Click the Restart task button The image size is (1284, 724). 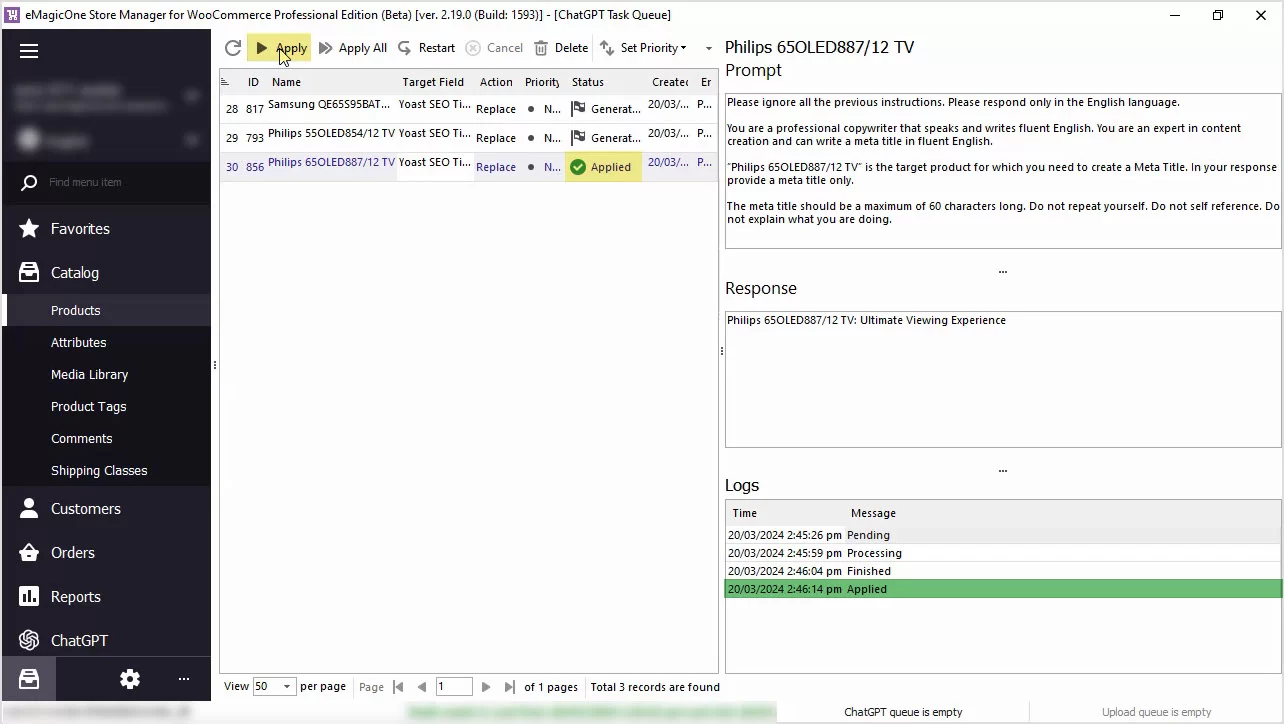point(426,48)
